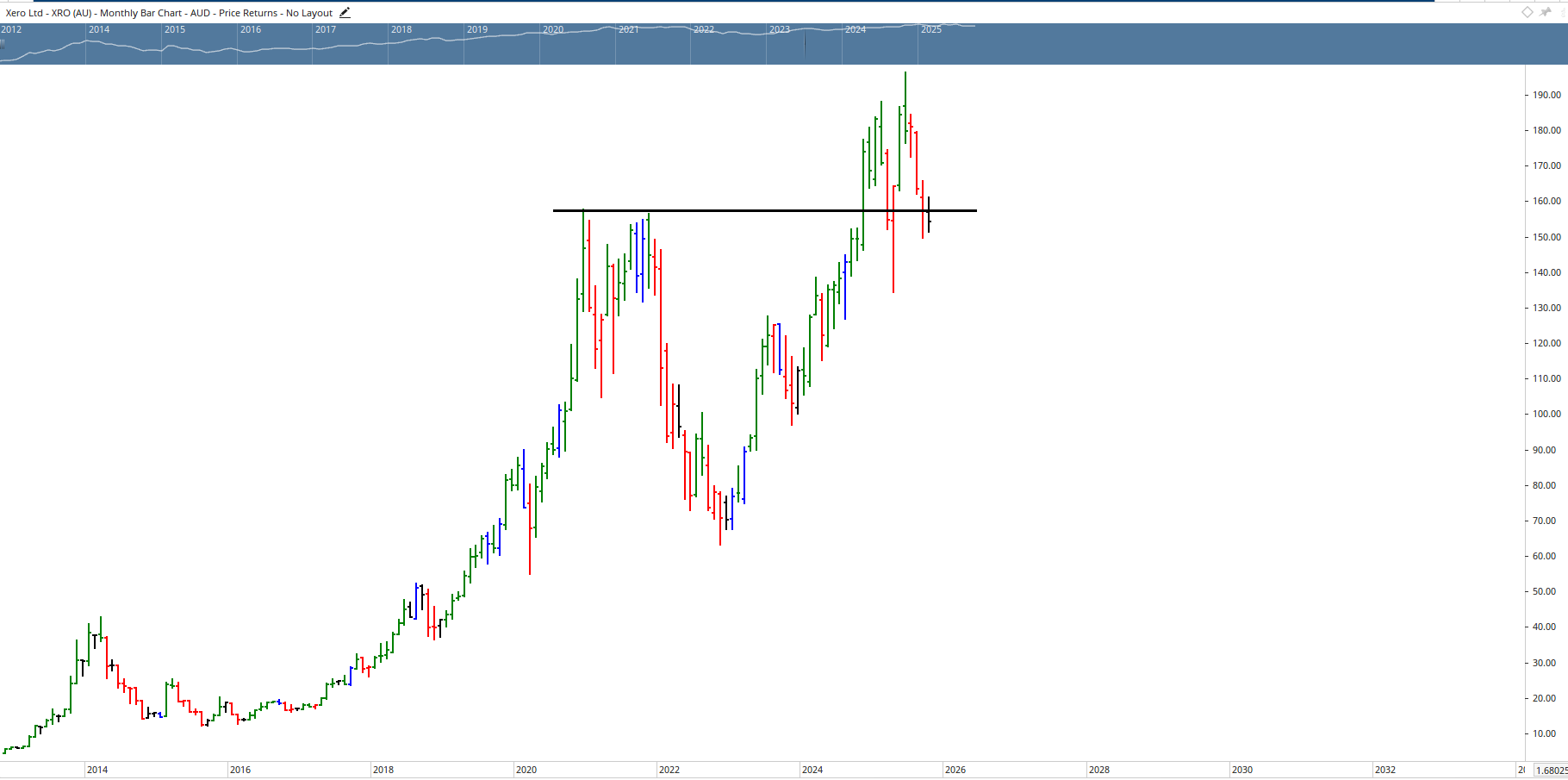The image size is (1568, 780).
Task: Toggle the pushpin icon at top right
Action: click(1546, 12)
